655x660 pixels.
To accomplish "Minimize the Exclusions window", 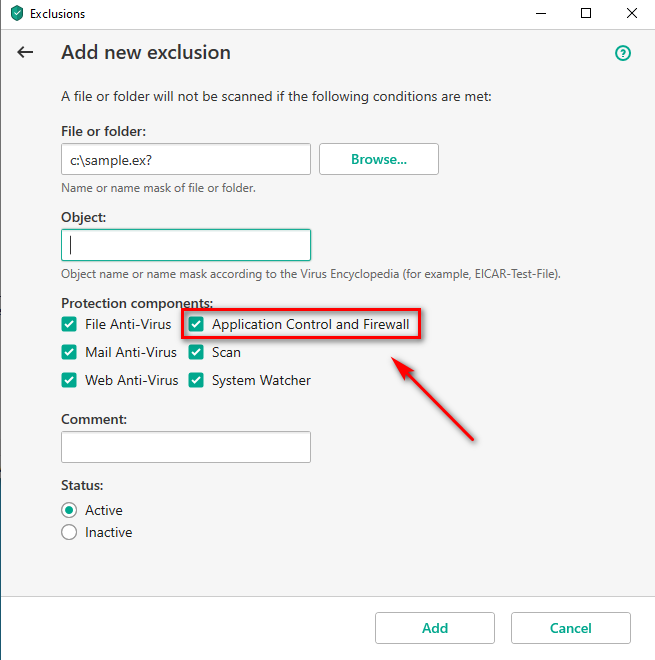I will [541, 13].
